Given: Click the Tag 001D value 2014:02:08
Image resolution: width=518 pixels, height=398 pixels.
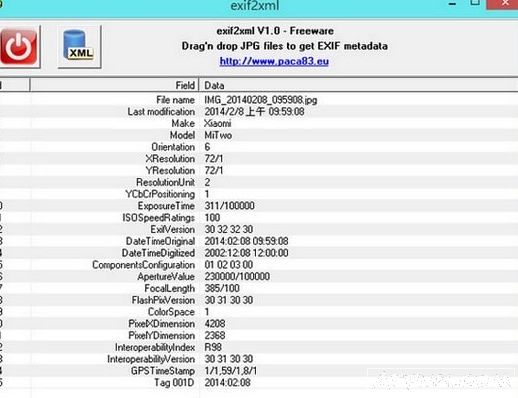Looking at the screenshot, I should click(x=227, y=383).
